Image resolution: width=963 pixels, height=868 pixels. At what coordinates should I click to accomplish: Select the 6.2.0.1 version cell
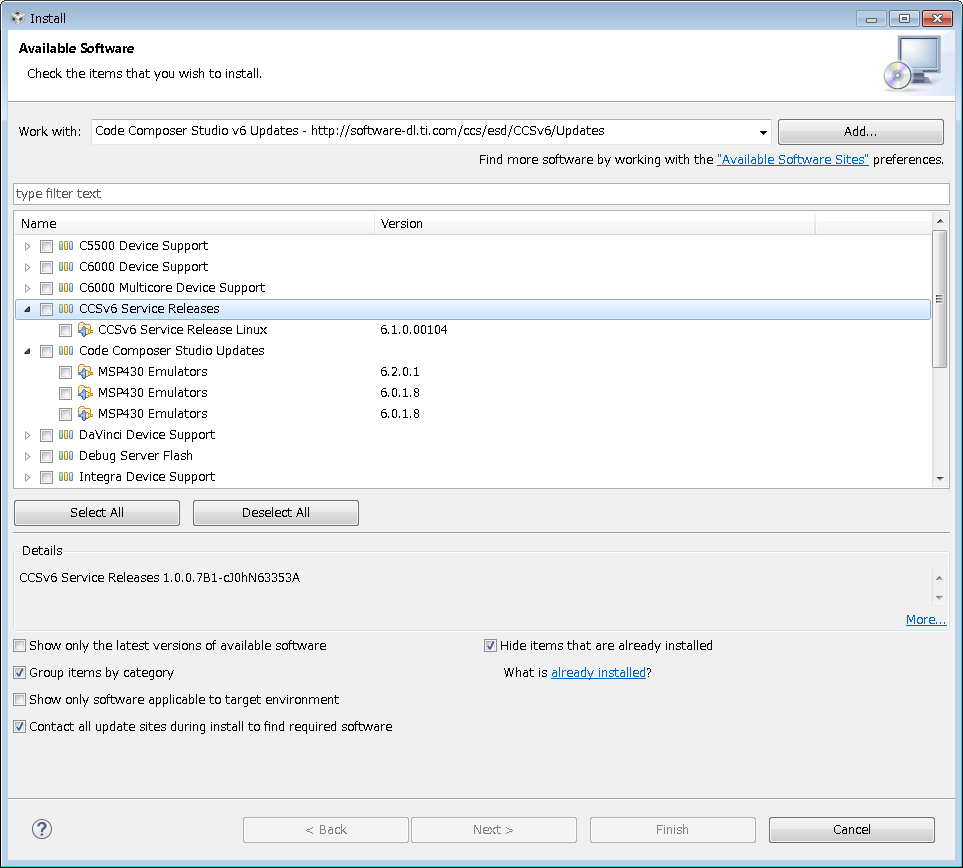coord(400,372)
